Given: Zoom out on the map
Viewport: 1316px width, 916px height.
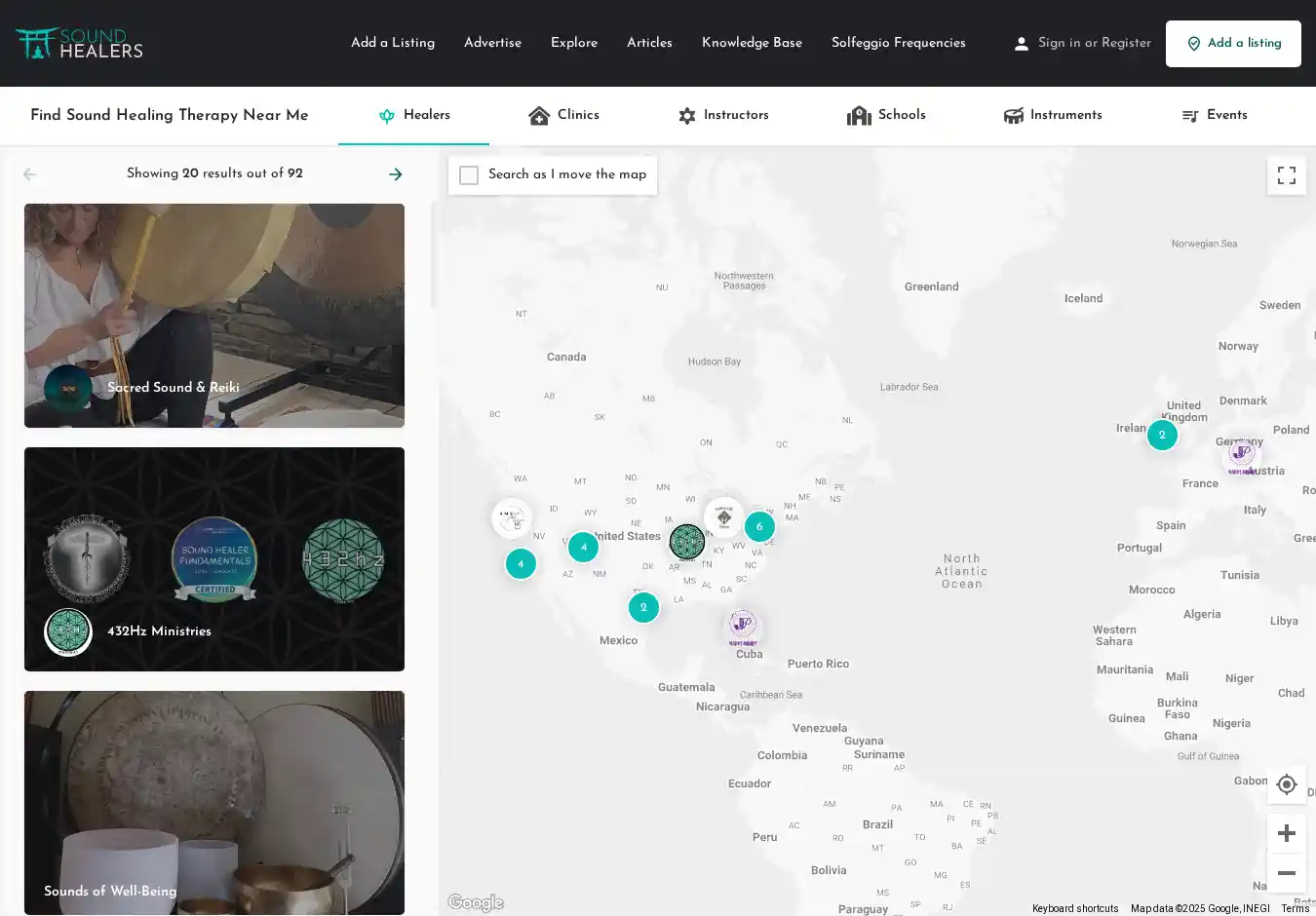Looking at the screenshot, I should point(1286,873).
